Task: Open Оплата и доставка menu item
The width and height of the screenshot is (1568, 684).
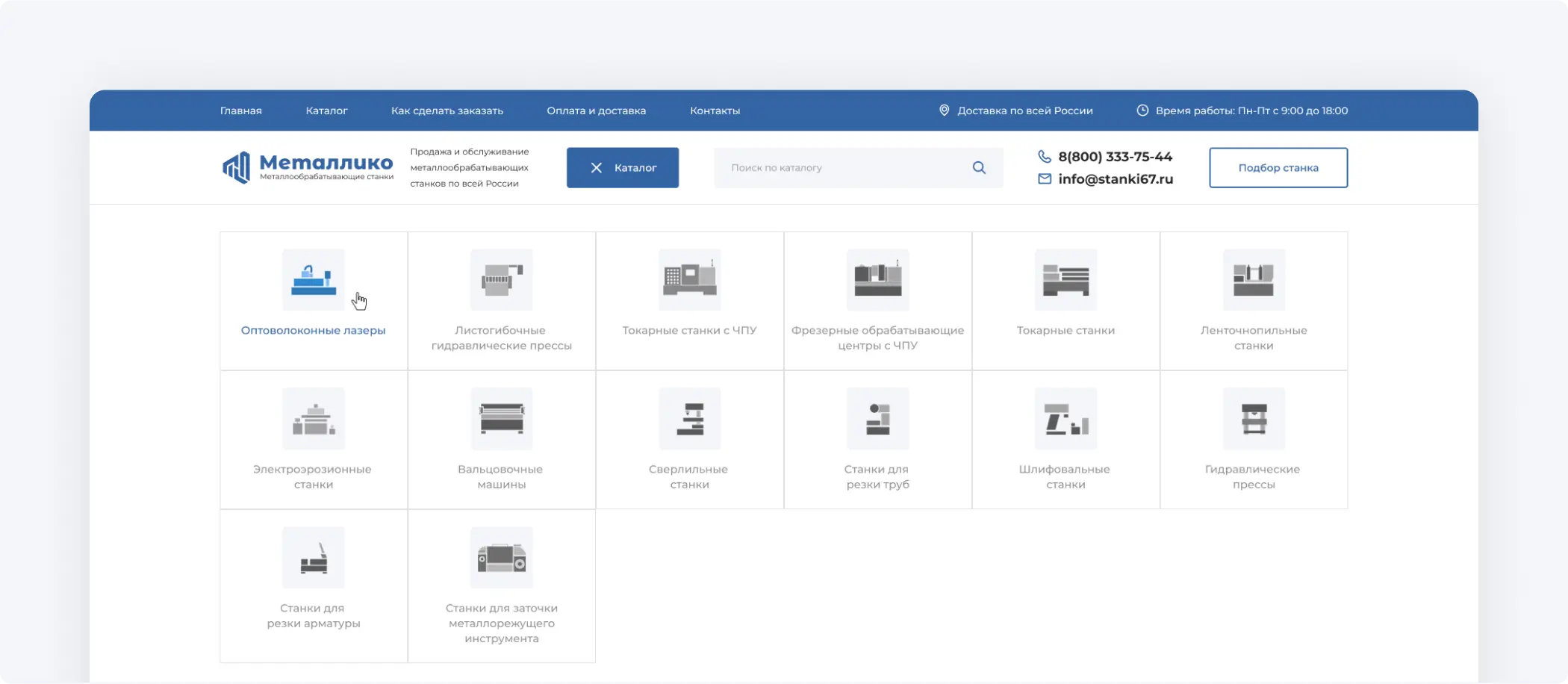Action: click(x=596, y=111)
